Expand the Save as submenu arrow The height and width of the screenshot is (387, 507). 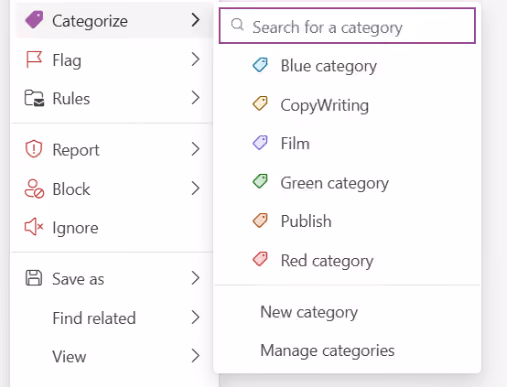coord(195,278)
